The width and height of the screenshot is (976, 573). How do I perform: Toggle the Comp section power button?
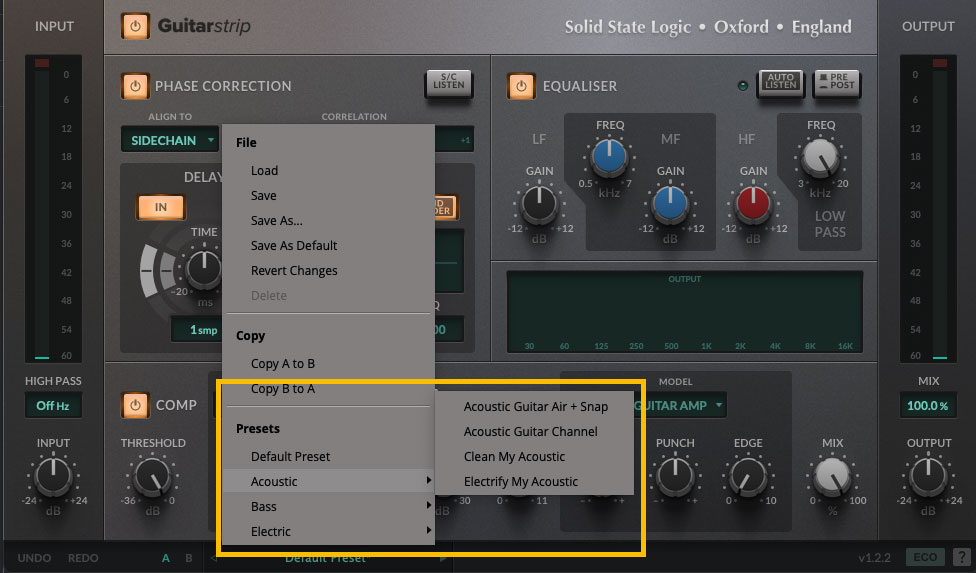(x=135, y=405)
